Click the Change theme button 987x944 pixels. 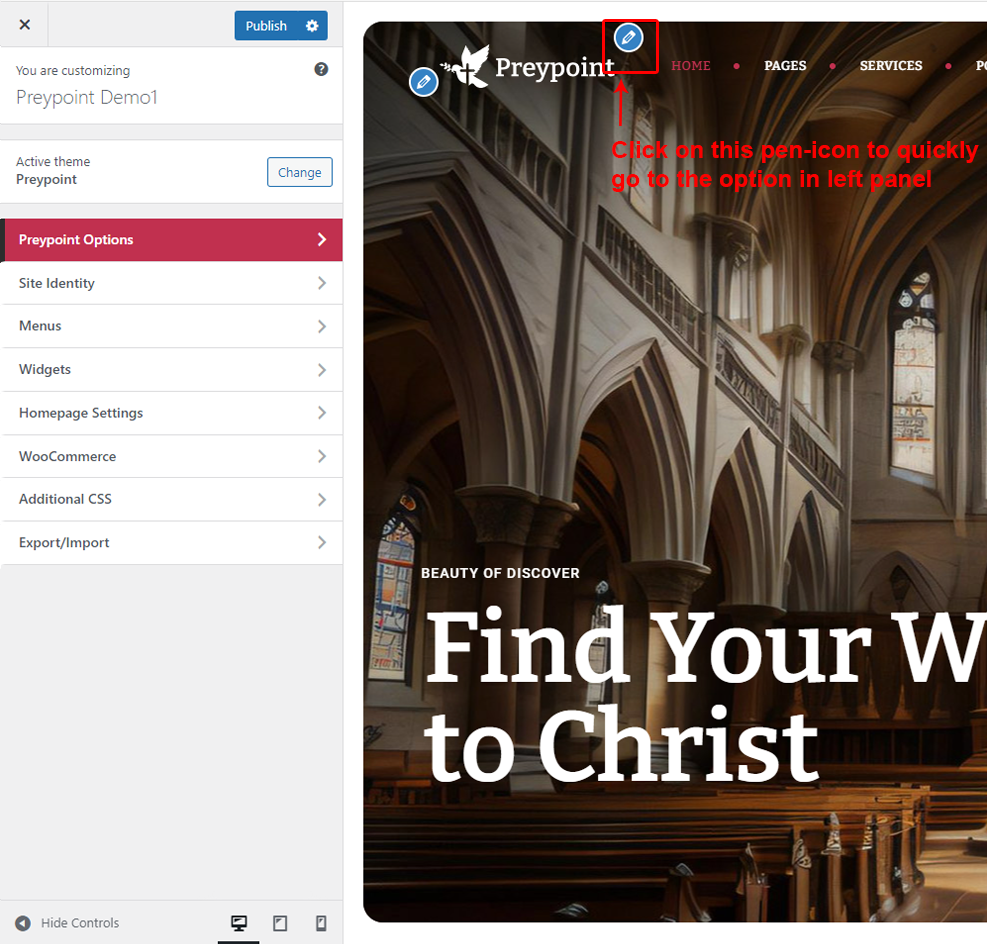(299, 172)
